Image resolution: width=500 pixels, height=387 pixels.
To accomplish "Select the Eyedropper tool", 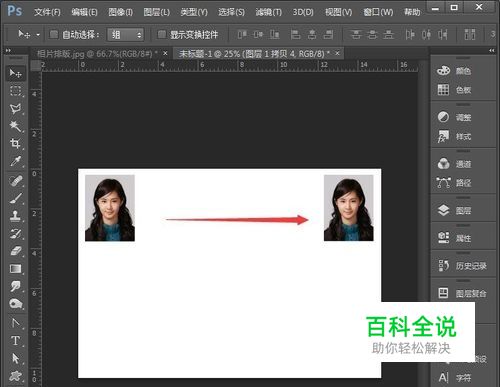I will [x=15, y=161].
